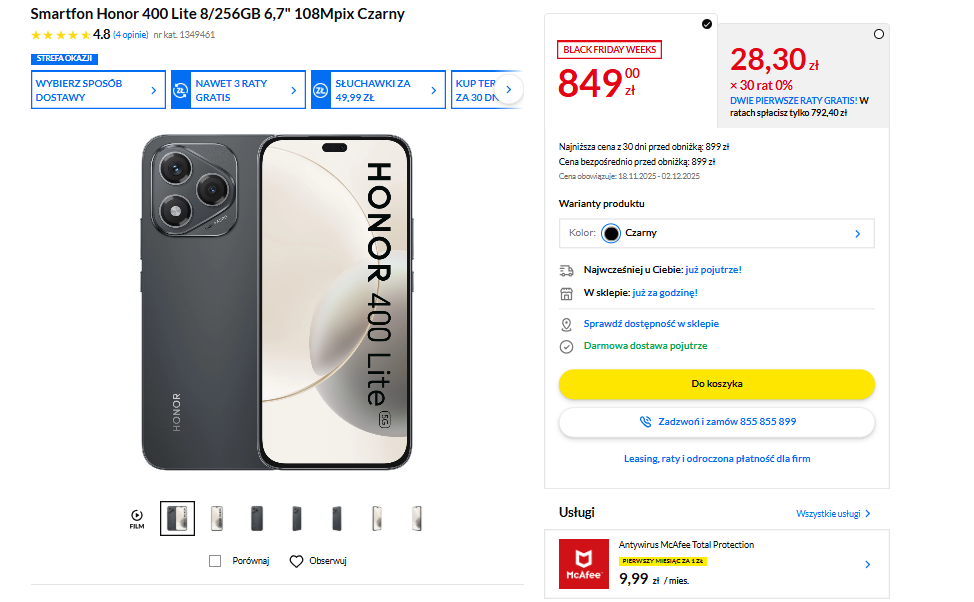
Task: Select the black Czarny color swatch
Action: [x=611, y=233]
